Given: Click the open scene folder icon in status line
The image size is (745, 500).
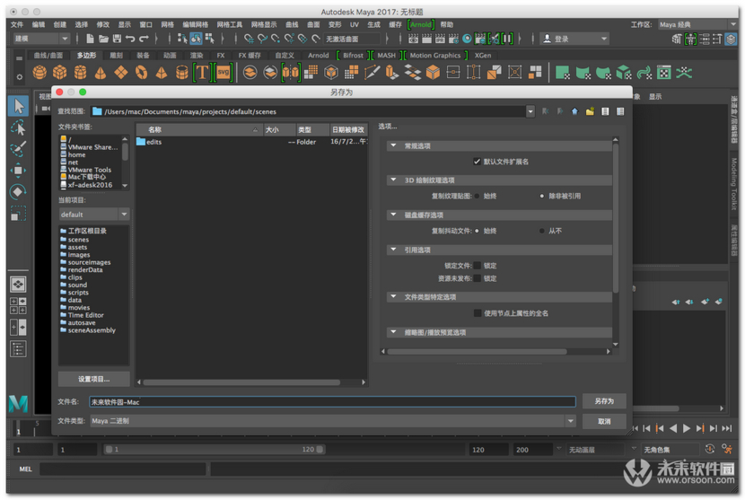Looking at the screenshot, I should [x=104, y=38].
